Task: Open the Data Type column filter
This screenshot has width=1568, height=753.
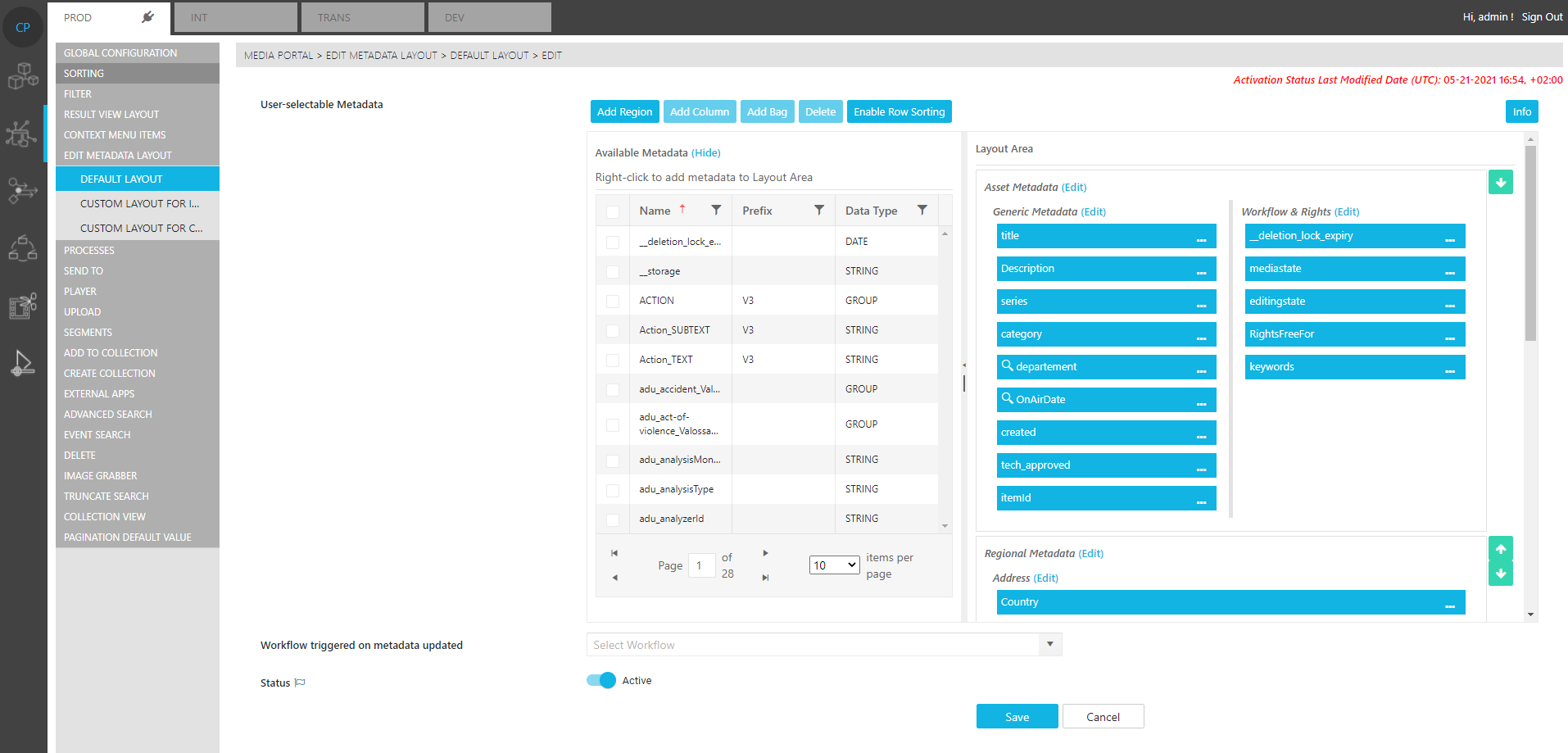Action: (922, 211)
